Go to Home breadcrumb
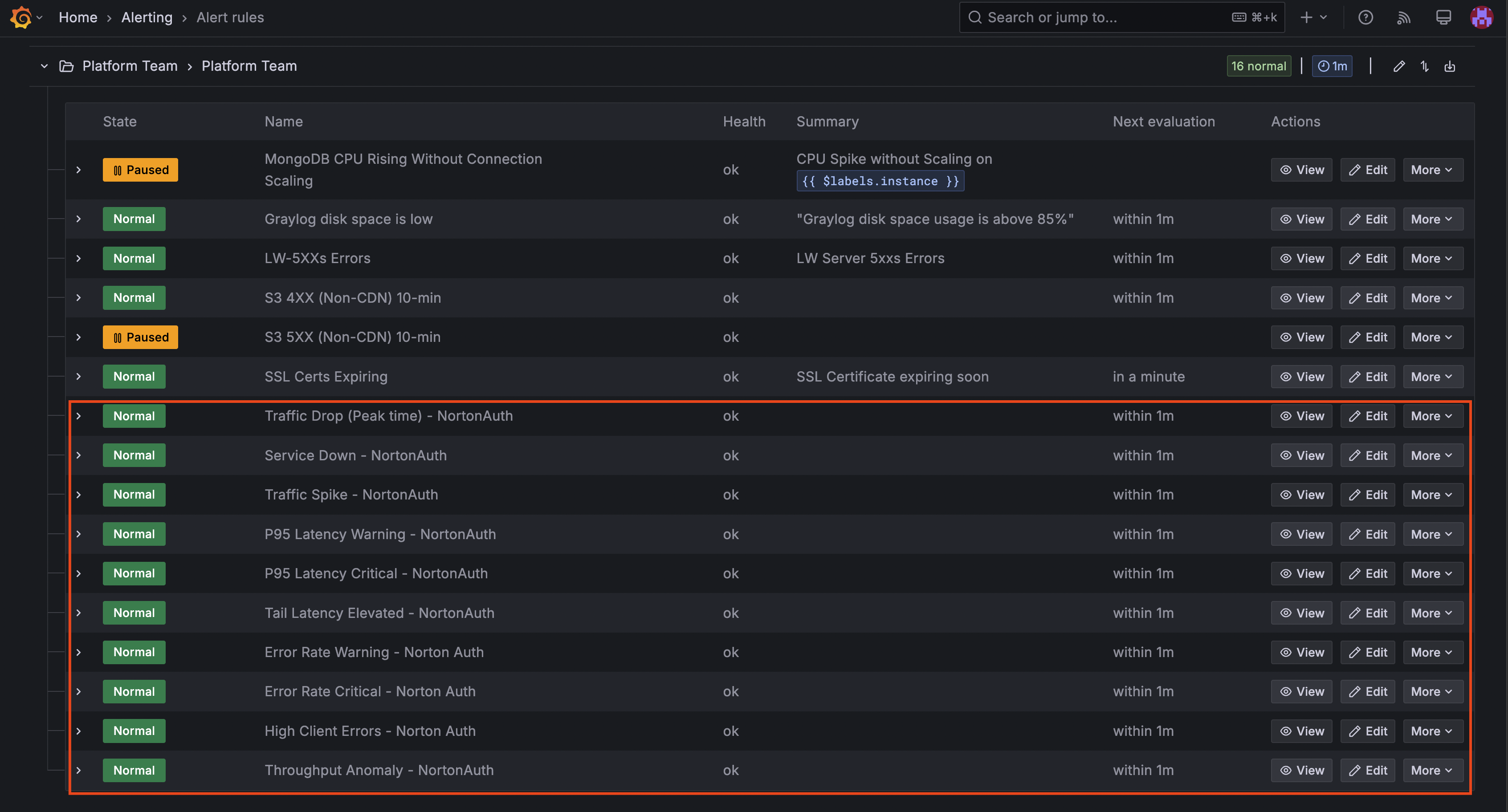1508x812 pixels. coord(78,17)
